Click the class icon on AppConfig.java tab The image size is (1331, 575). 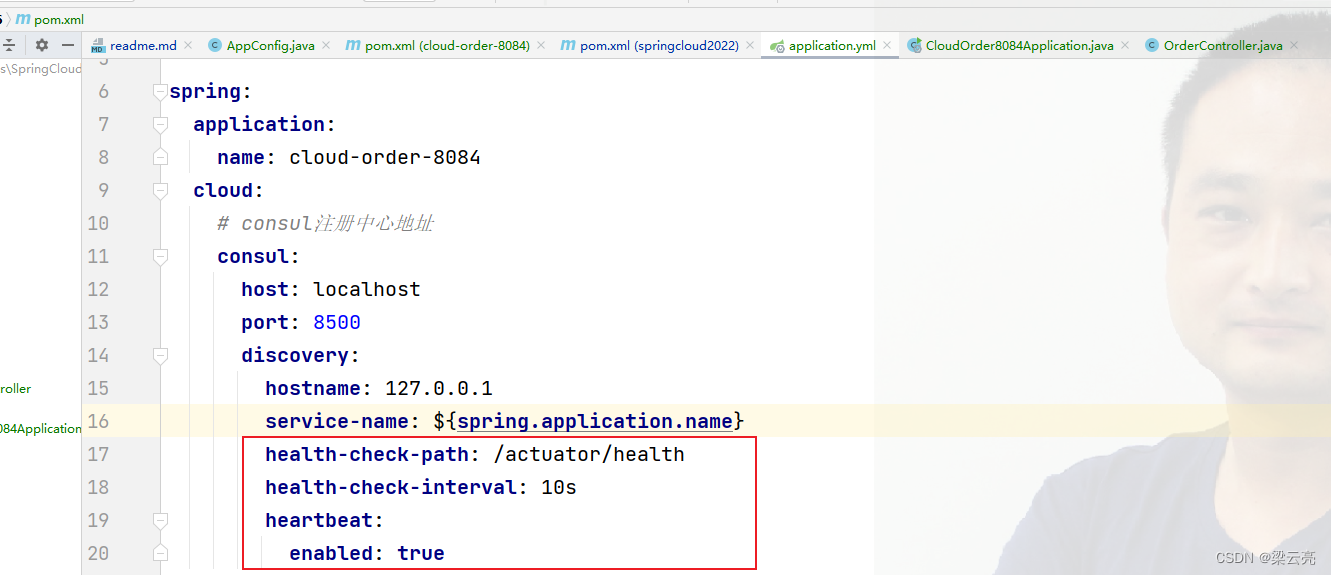[x=215, y=45]
